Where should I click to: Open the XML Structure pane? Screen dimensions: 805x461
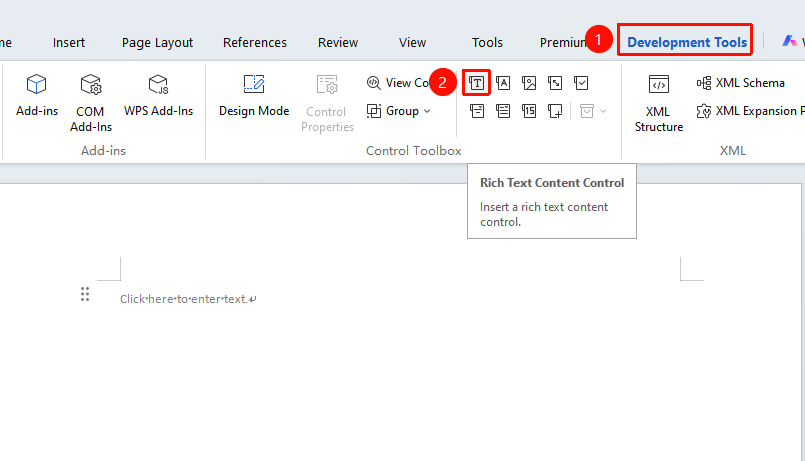coord(659,104)
